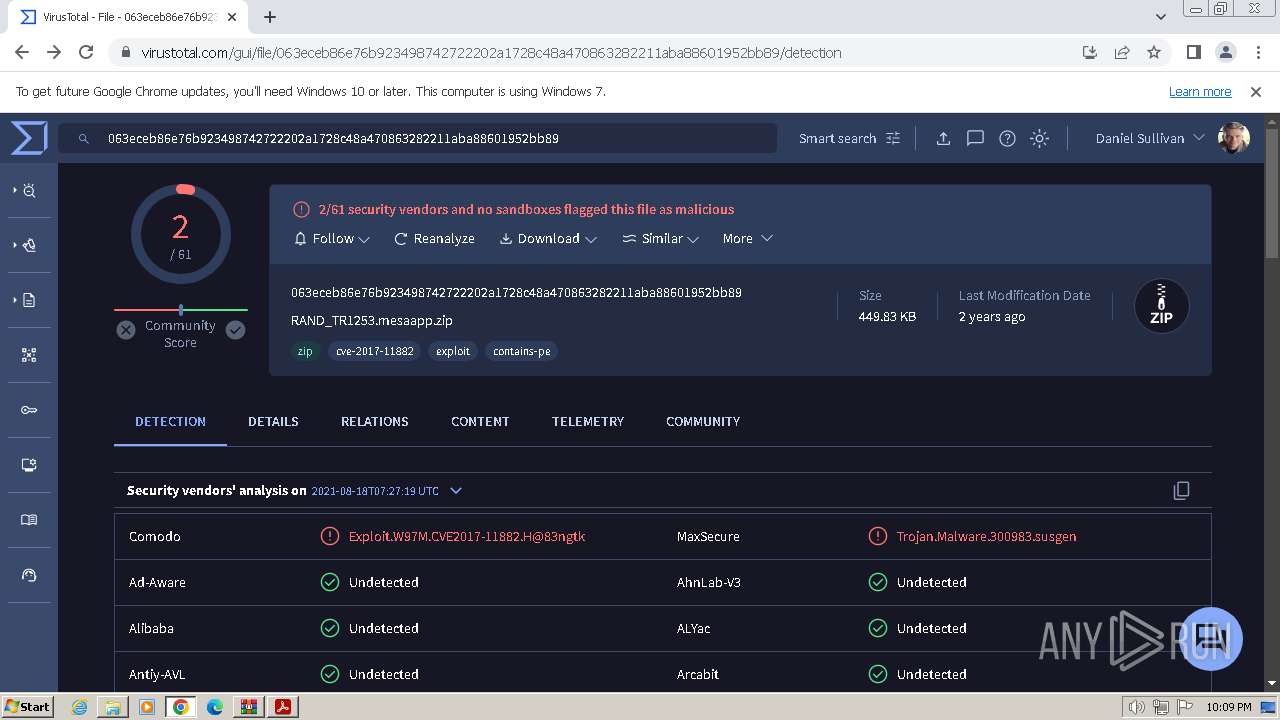Reload the page in Chrome
This screenshot has height=720, width=1280.
(86, 52)
